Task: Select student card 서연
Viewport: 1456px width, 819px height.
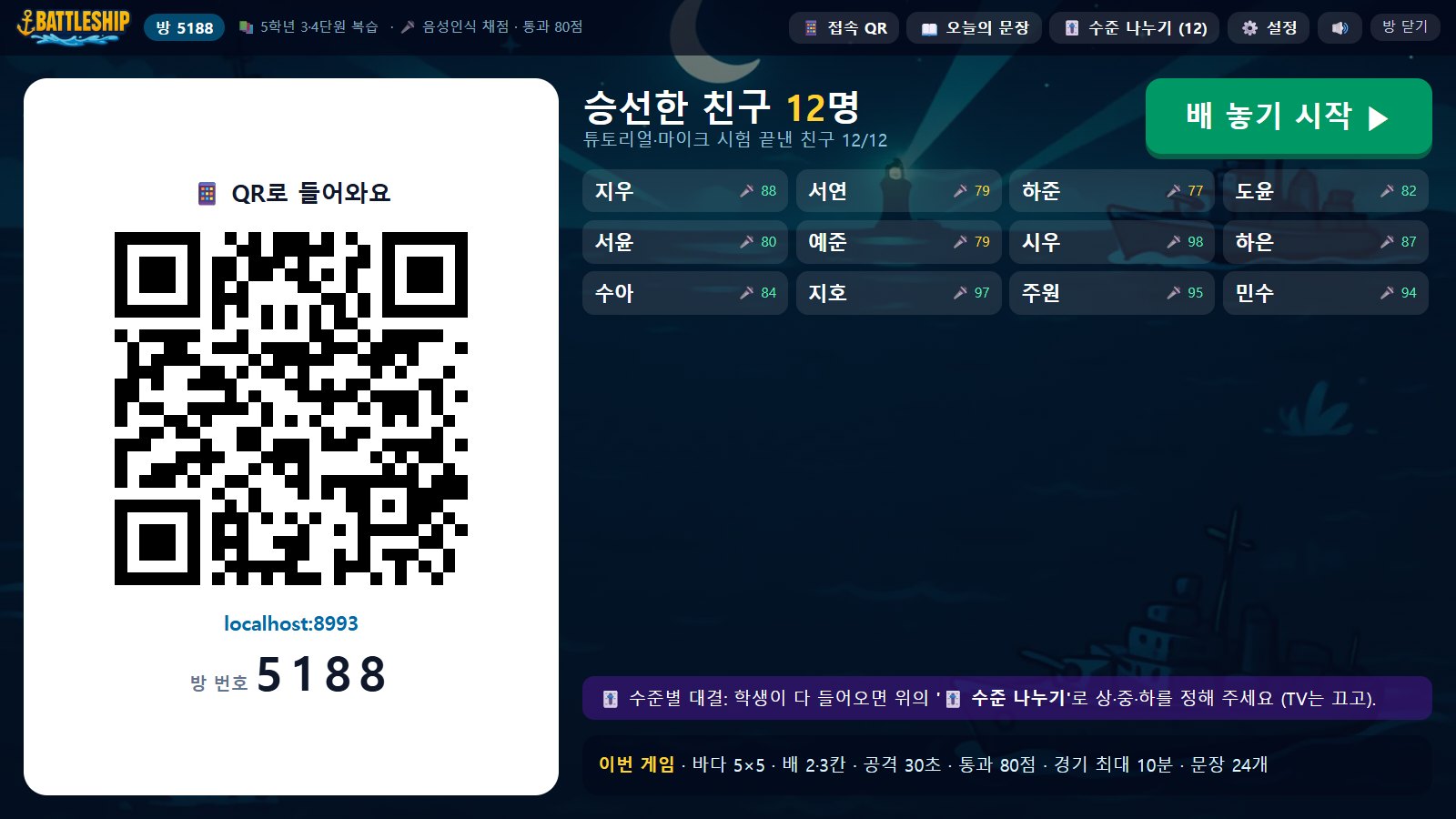Action: (x=899, y=191)
